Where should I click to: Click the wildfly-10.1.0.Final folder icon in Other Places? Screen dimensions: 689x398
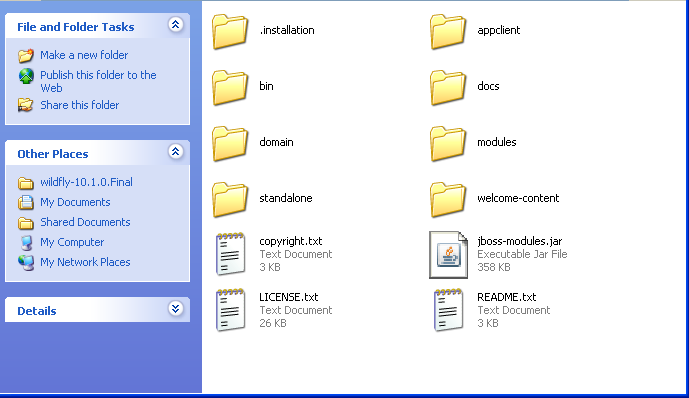click(25, 183)
